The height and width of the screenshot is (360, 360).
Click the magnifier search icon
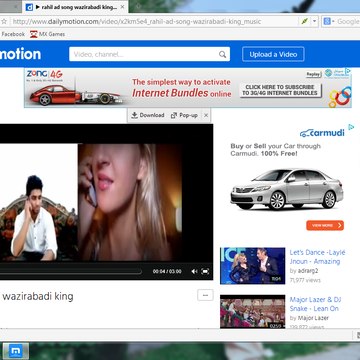(222, 54)
